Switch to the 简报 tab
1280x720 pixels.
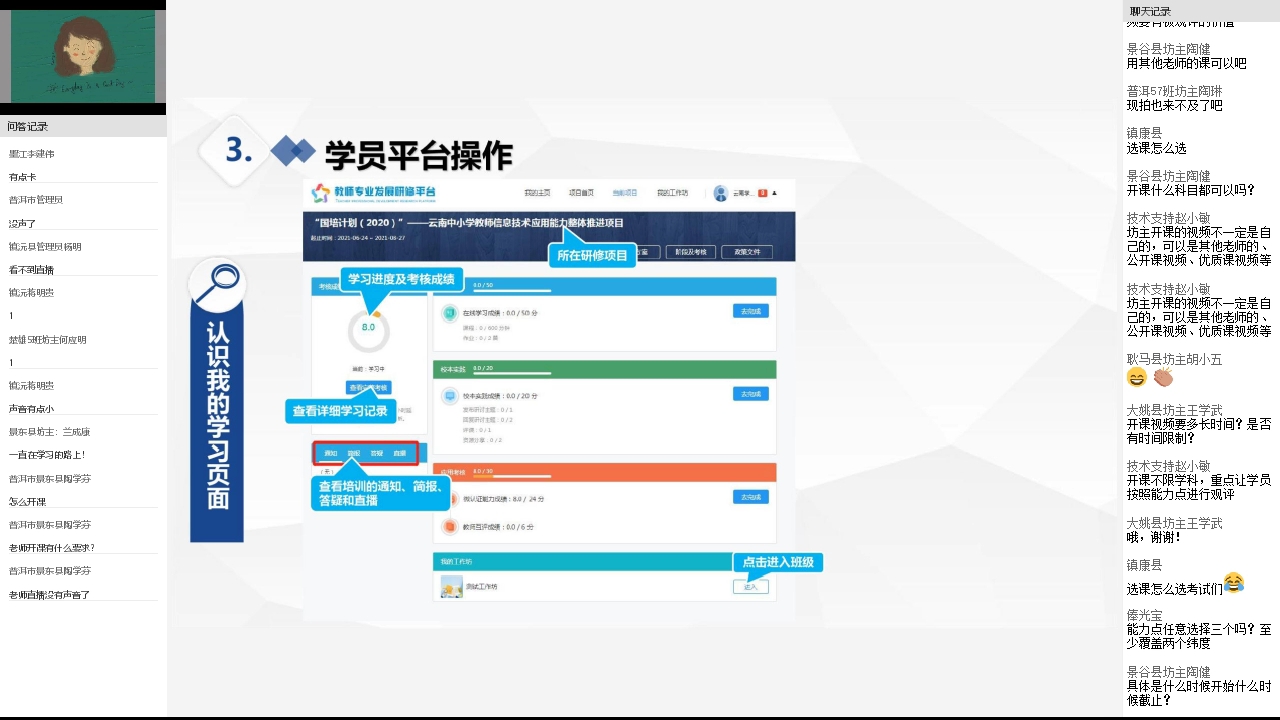tap(355, 453)
